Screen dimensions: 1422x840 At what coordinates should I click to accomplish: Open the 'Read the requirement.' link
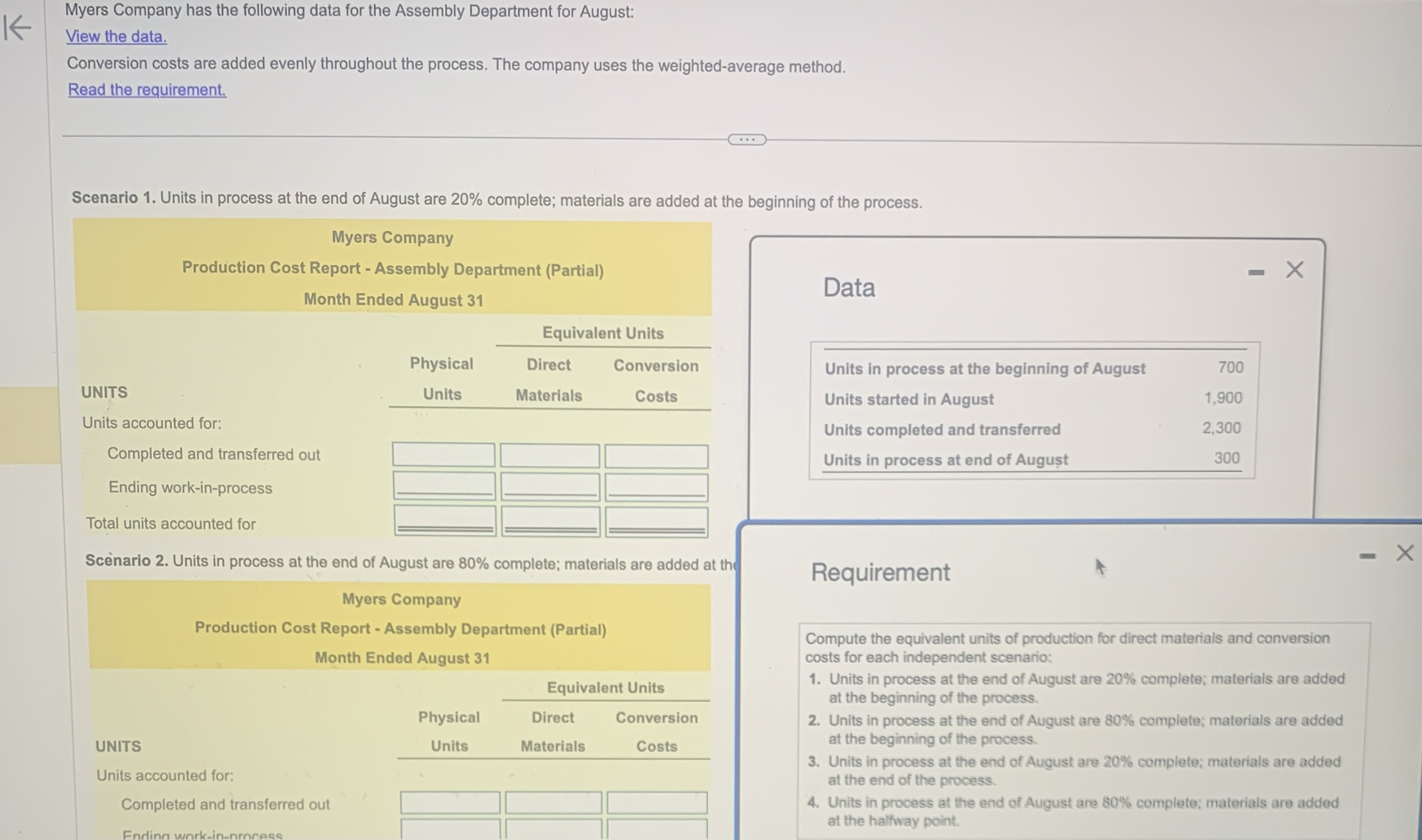tap(146, 90)
